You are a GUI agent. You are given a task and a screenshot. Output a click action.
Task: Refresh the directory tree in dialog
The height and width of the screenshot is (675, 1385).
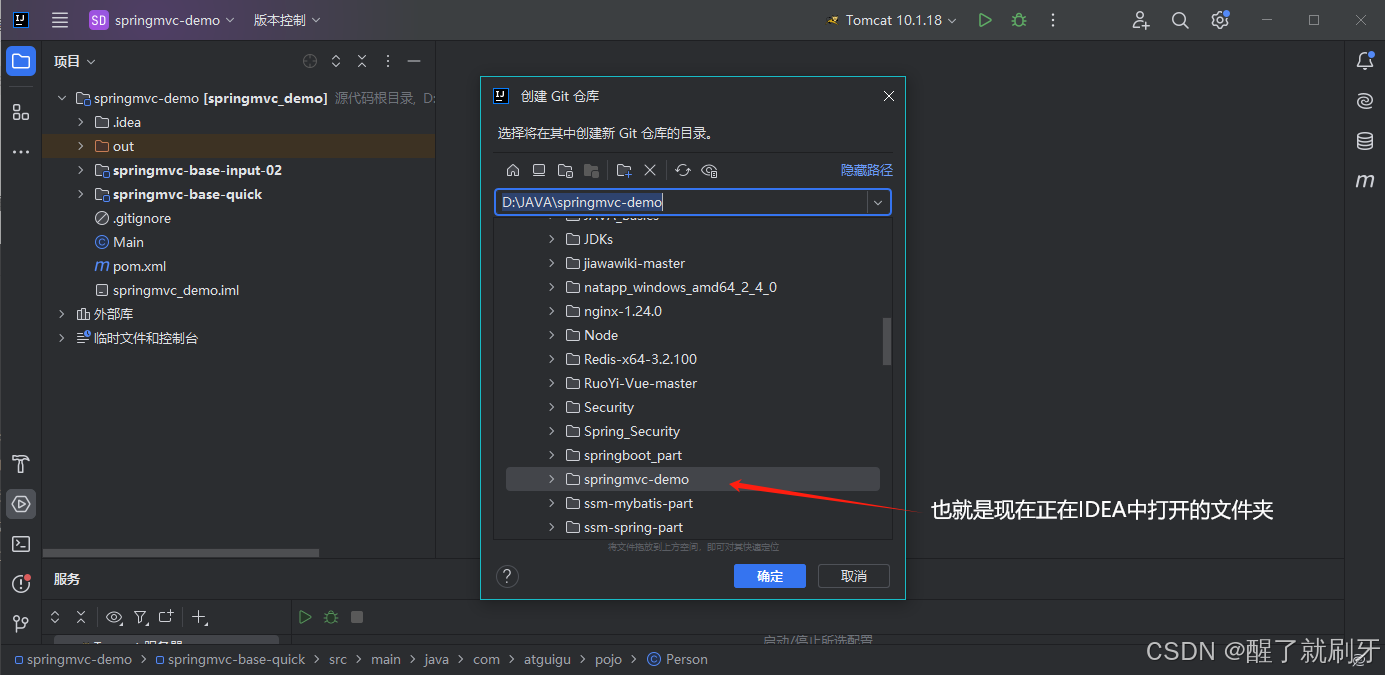[x=683, y=170]
